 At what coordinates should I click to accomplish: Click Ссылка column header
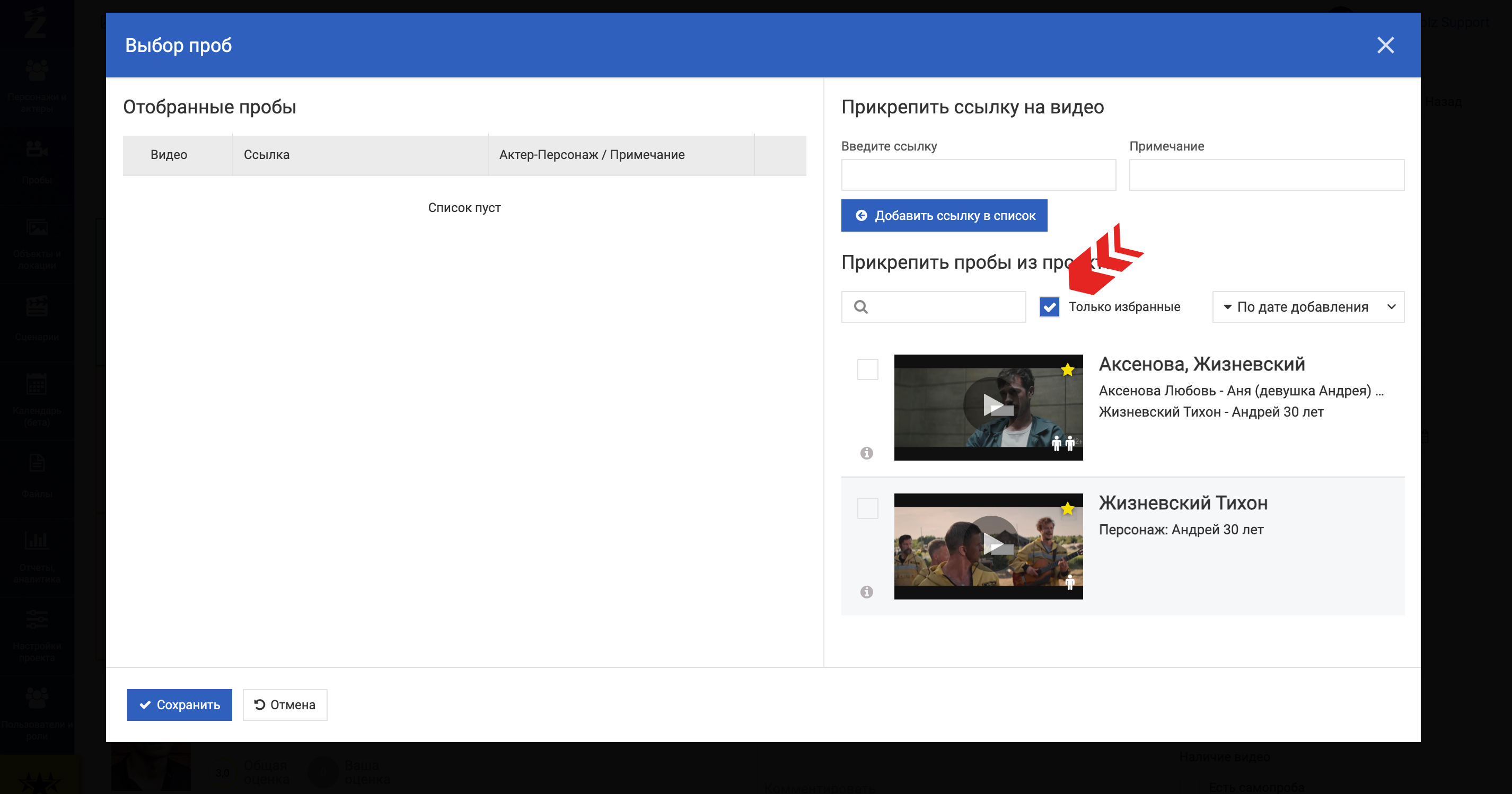267,155
